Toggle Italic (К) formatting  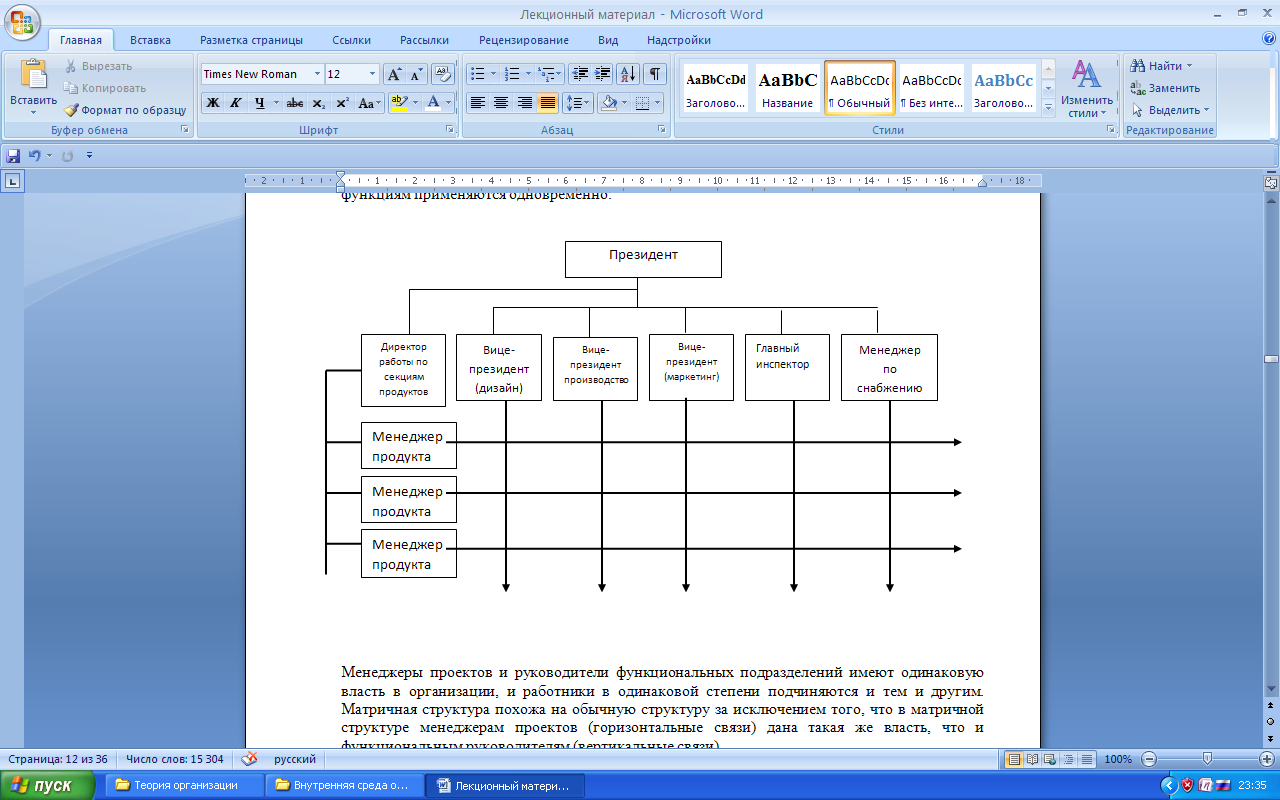236,102
